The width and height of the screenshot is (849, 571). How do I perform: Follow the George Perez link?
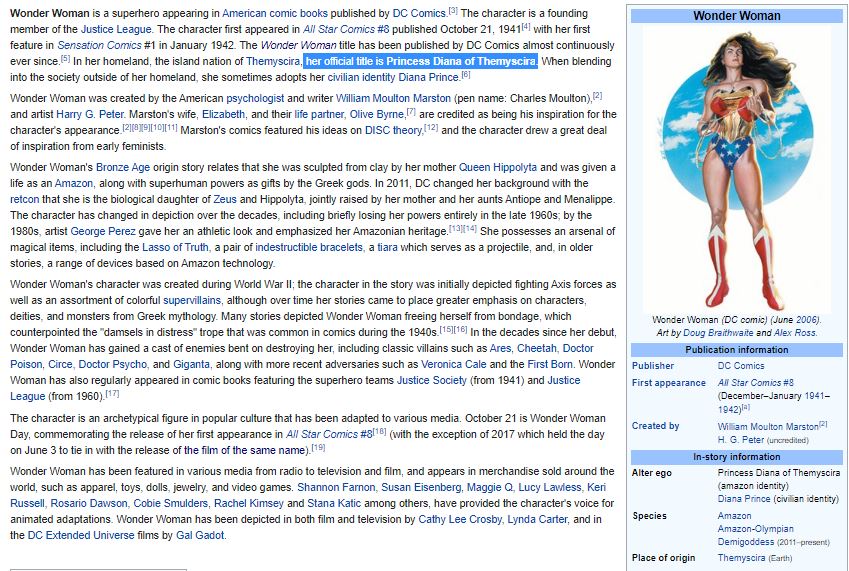103,231
